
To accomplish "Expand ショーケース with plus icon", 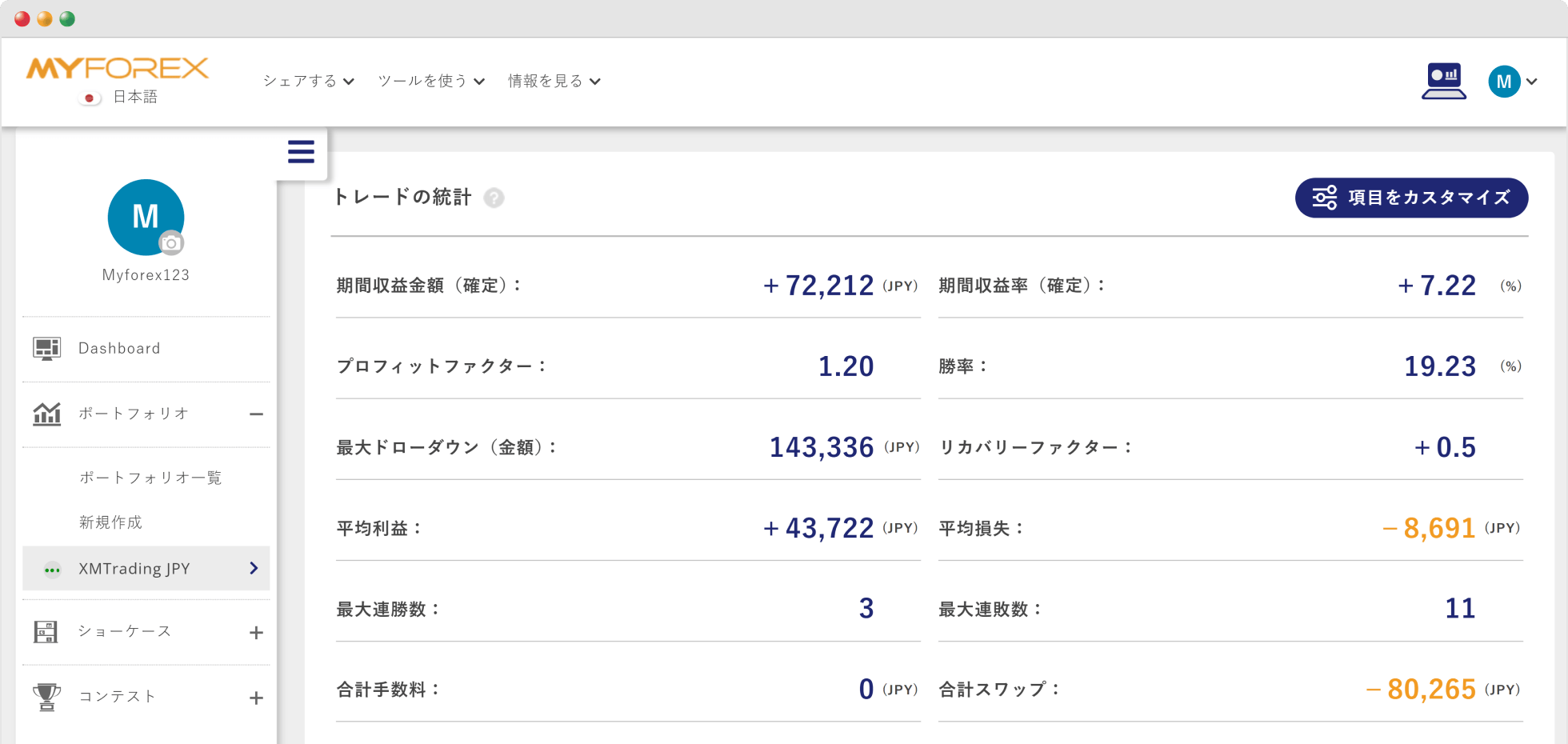I will point(256,633).
